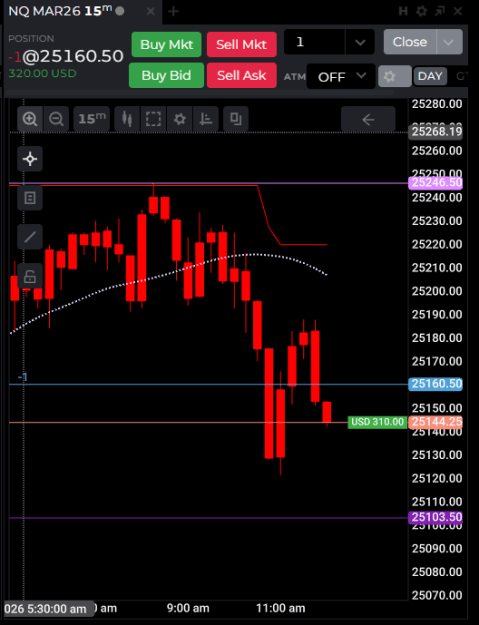479x625 pixels.
Task: Click the zoom out magnifier icon
Action: [56, 119]
